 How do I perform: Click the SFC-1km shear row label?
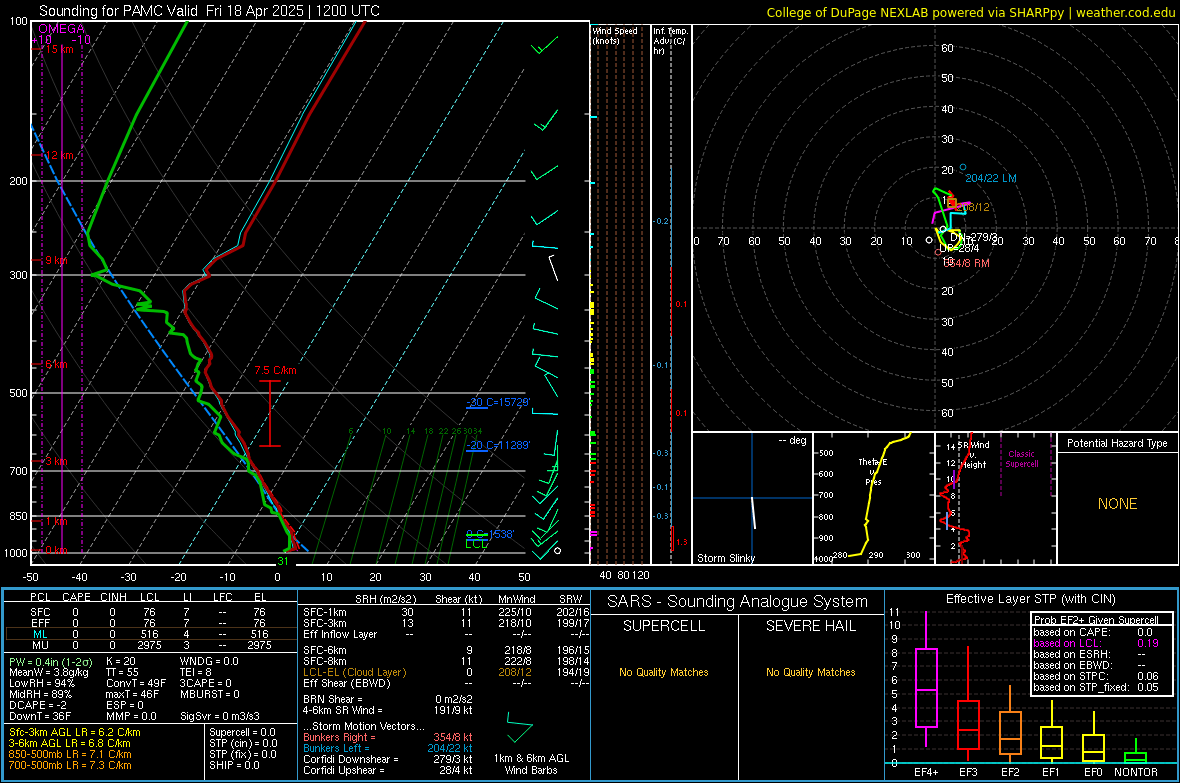pyautogui.click(x=324, y=612)
